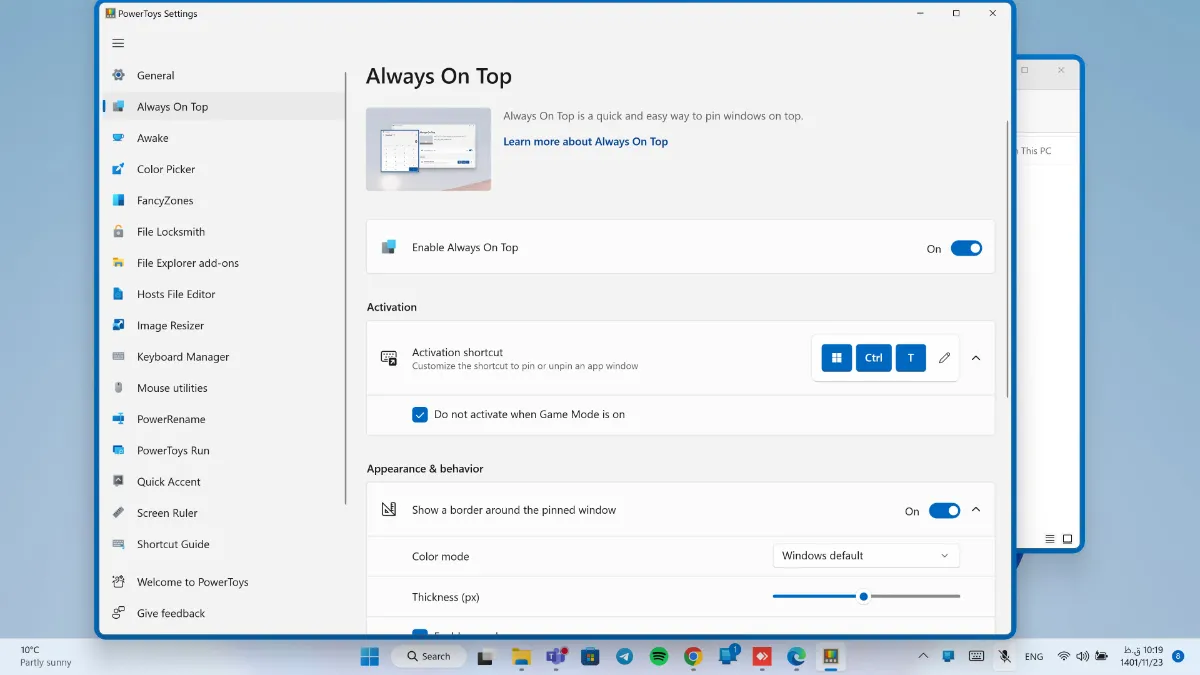This screenshot has height=675, width=1200.
Task: Launch Telegram from the taskbar
Action: tap(625, 656)
